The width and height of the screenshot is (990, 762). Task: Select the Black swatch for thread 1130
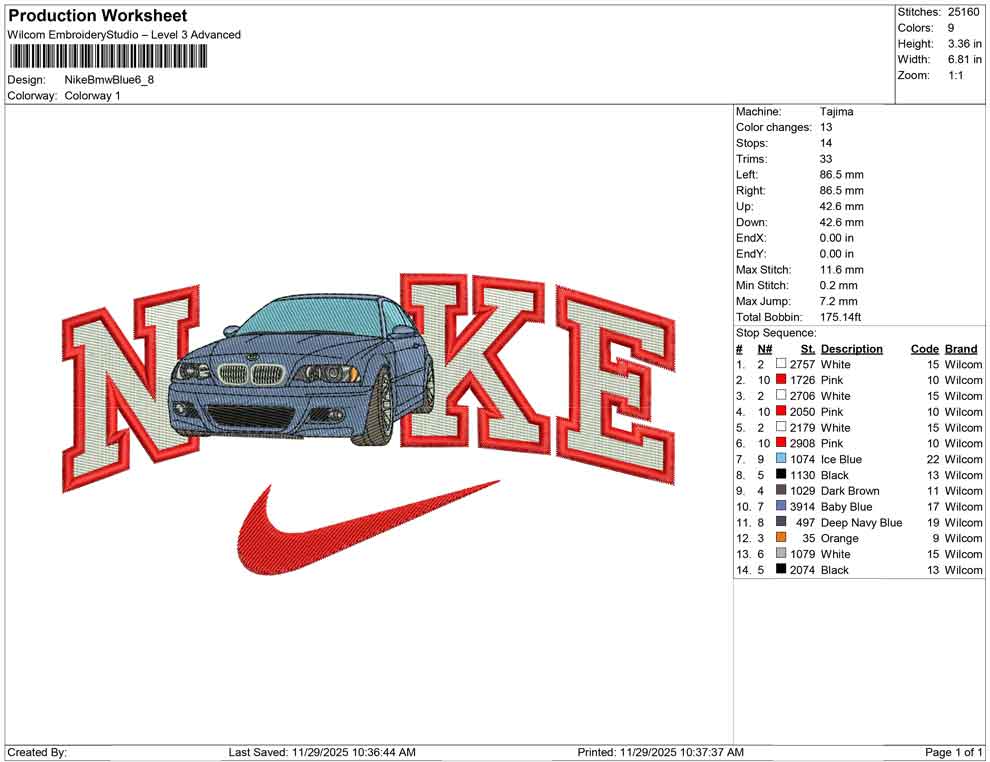(x=779, y=475)
